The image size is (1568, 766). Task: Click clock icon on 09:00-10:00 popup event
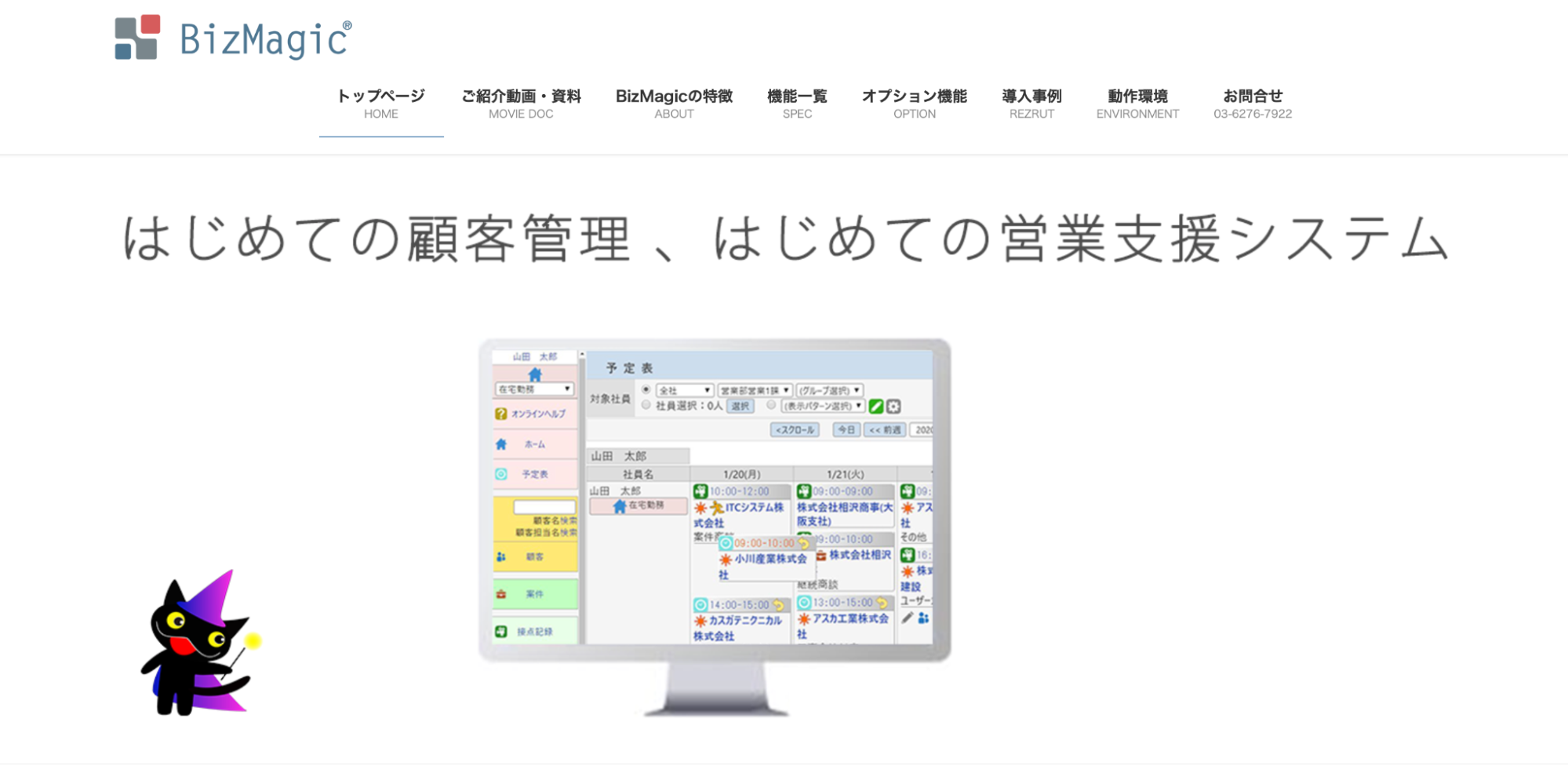(726, 543)
